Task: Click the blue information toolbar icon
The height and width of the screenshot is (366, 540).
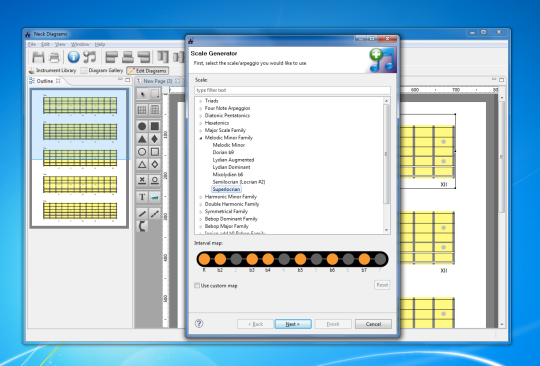Action: (73, 57)
